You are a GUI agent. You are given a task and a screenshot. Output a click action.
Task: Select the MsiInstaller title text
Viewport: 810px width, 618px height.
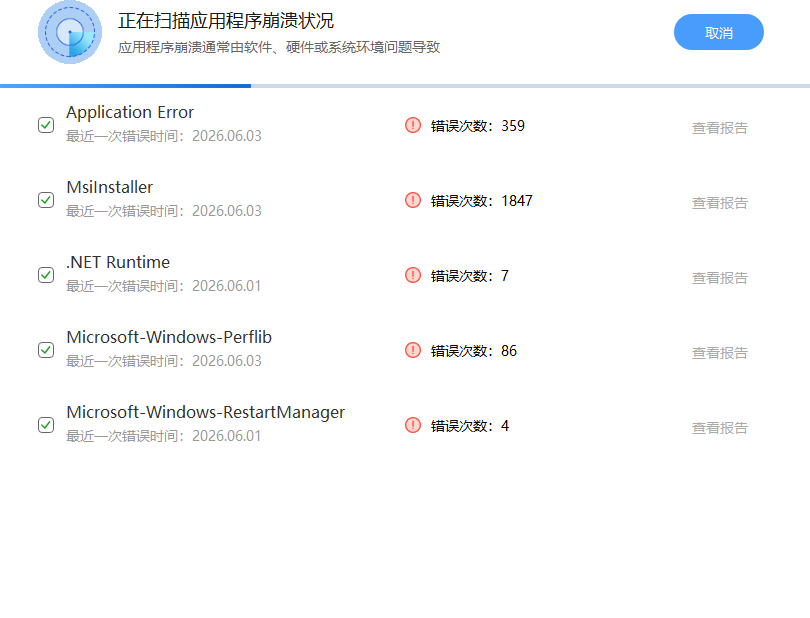(110, 187)
